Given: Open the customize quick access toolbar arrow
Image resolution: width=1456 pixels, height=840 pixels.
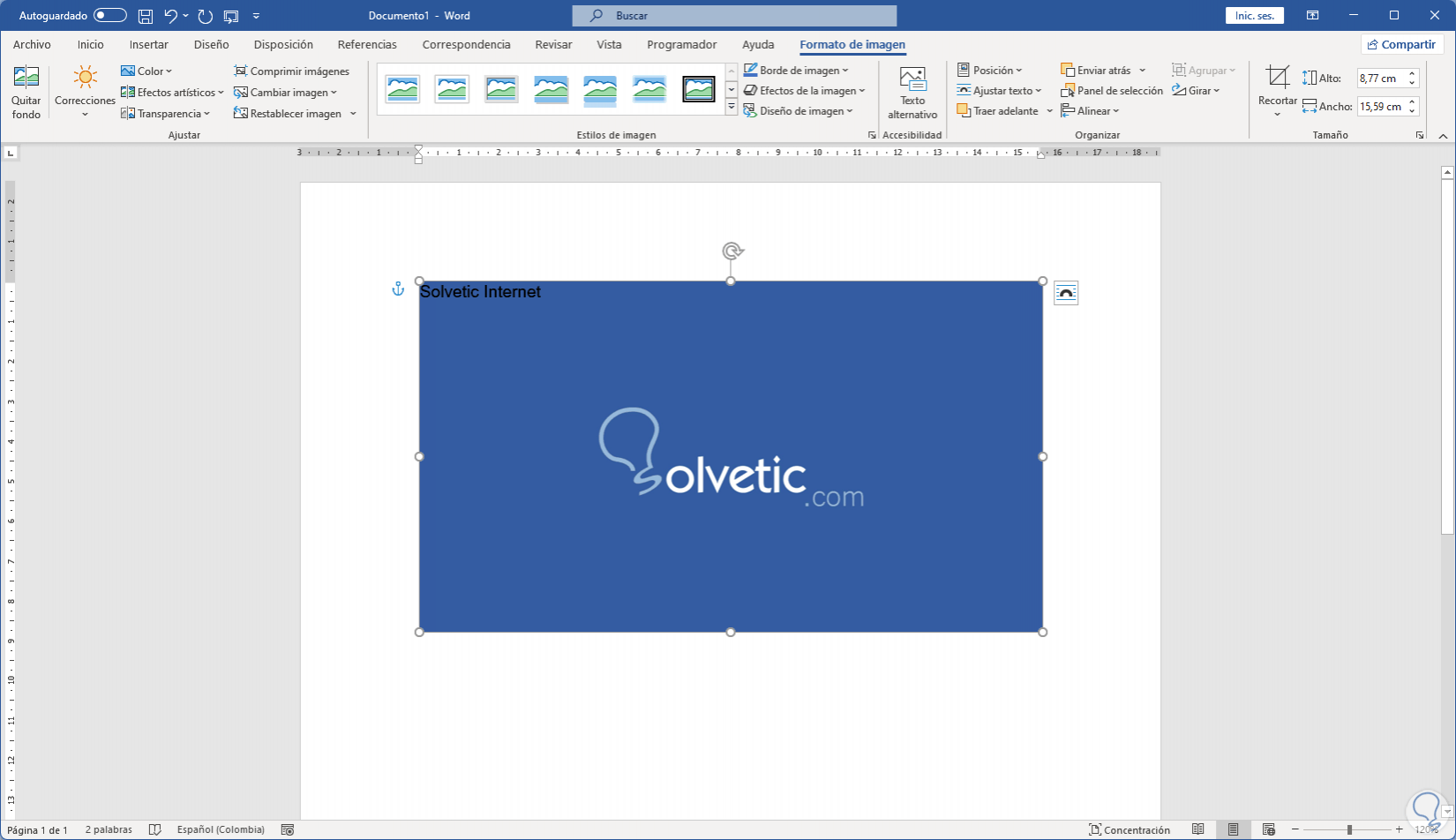Looking at the screenshot, I should (256, 16).
